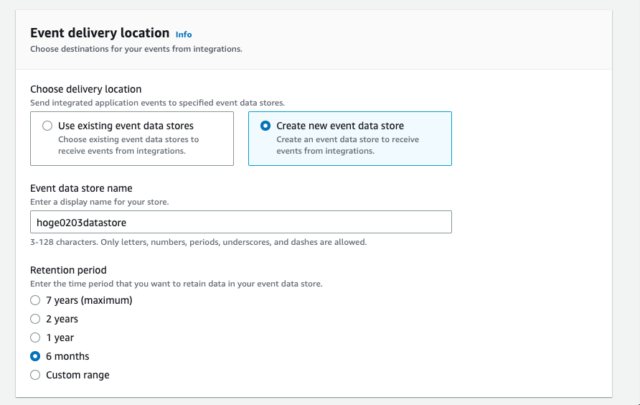Screen dimensions: 640x405
Task: Click the 'Event data store name' field label
Action: 81,188
